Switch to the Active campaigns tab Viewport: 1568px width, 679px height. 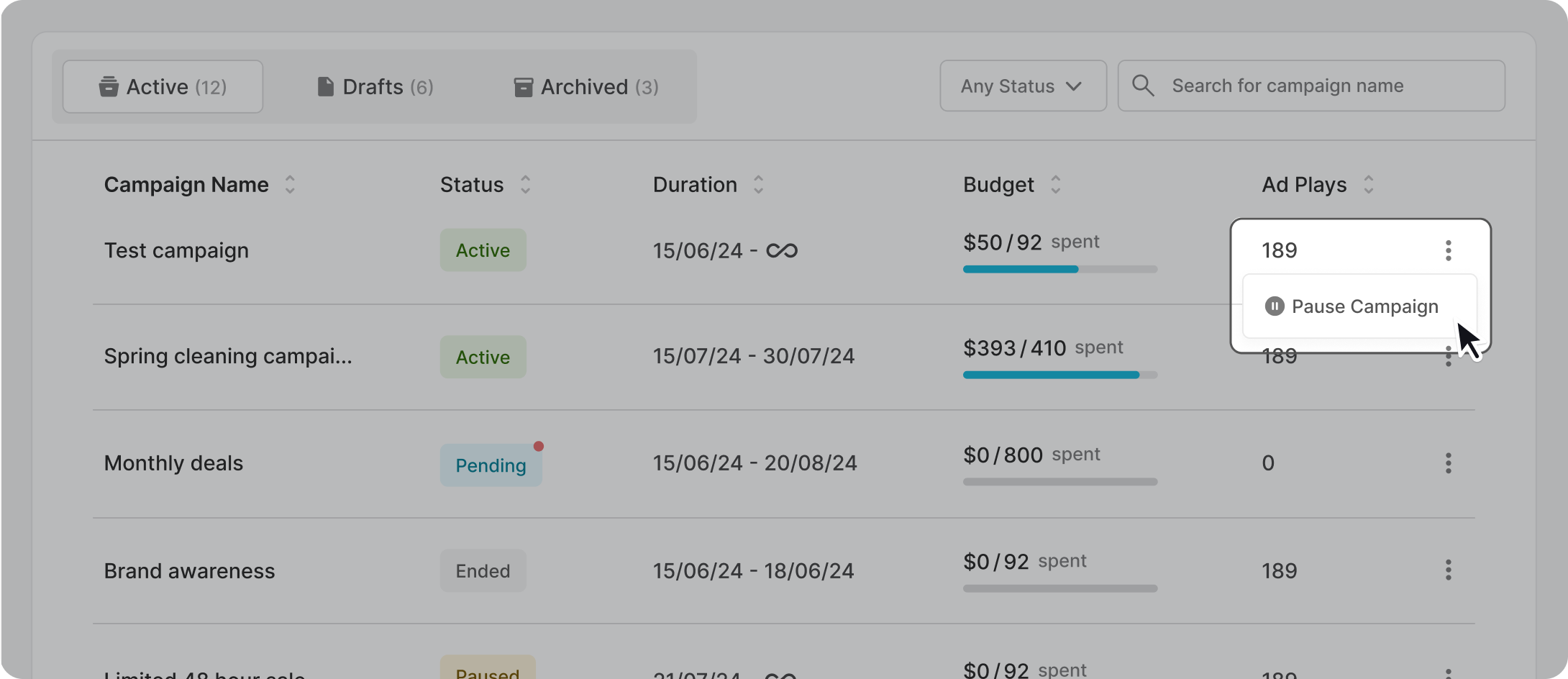163,87
